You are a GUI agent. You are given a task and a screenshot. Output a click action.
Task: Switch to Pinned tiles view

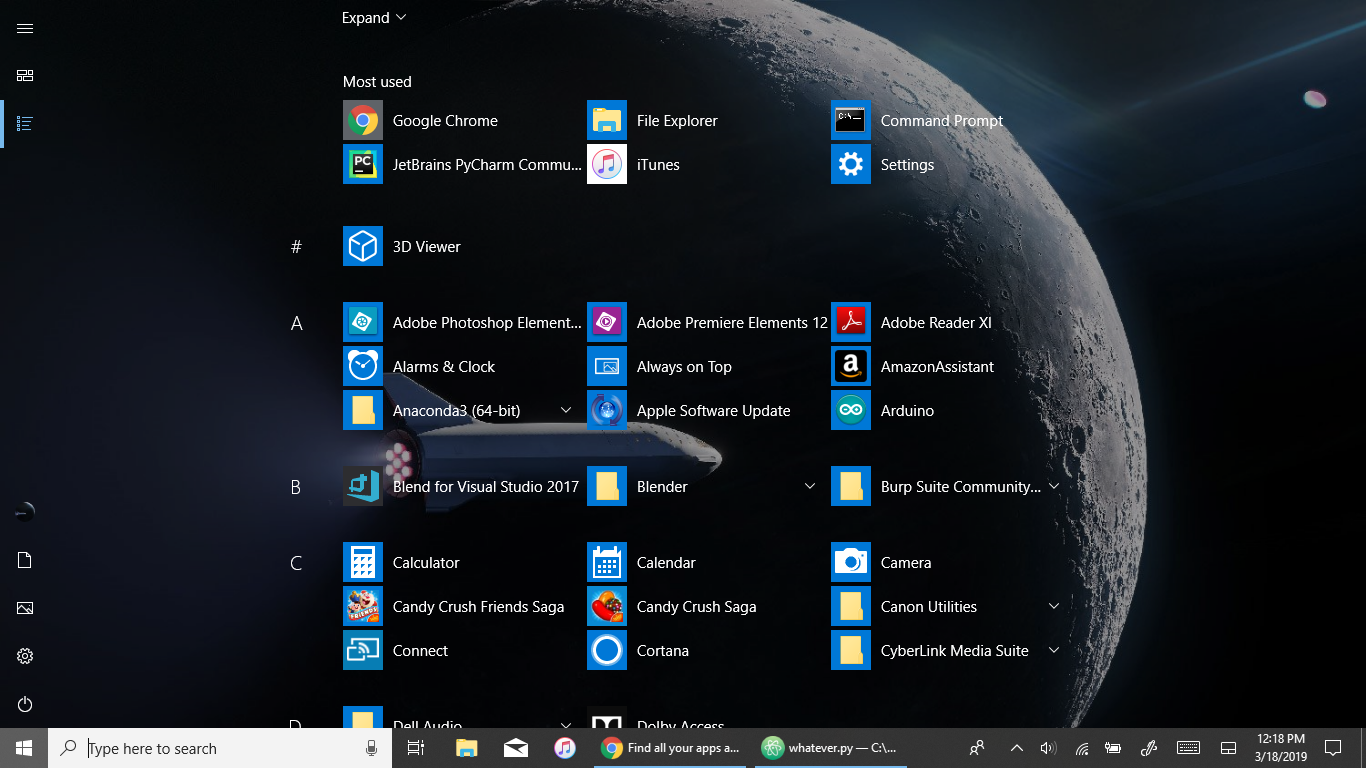click(25, 76)
